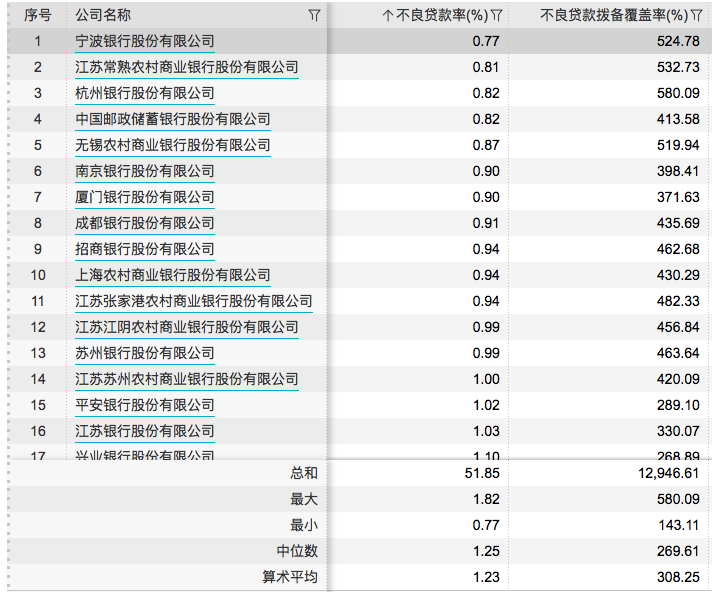
Task: Select median NPL ratio 1.25
Action: (x=486, y=551)
